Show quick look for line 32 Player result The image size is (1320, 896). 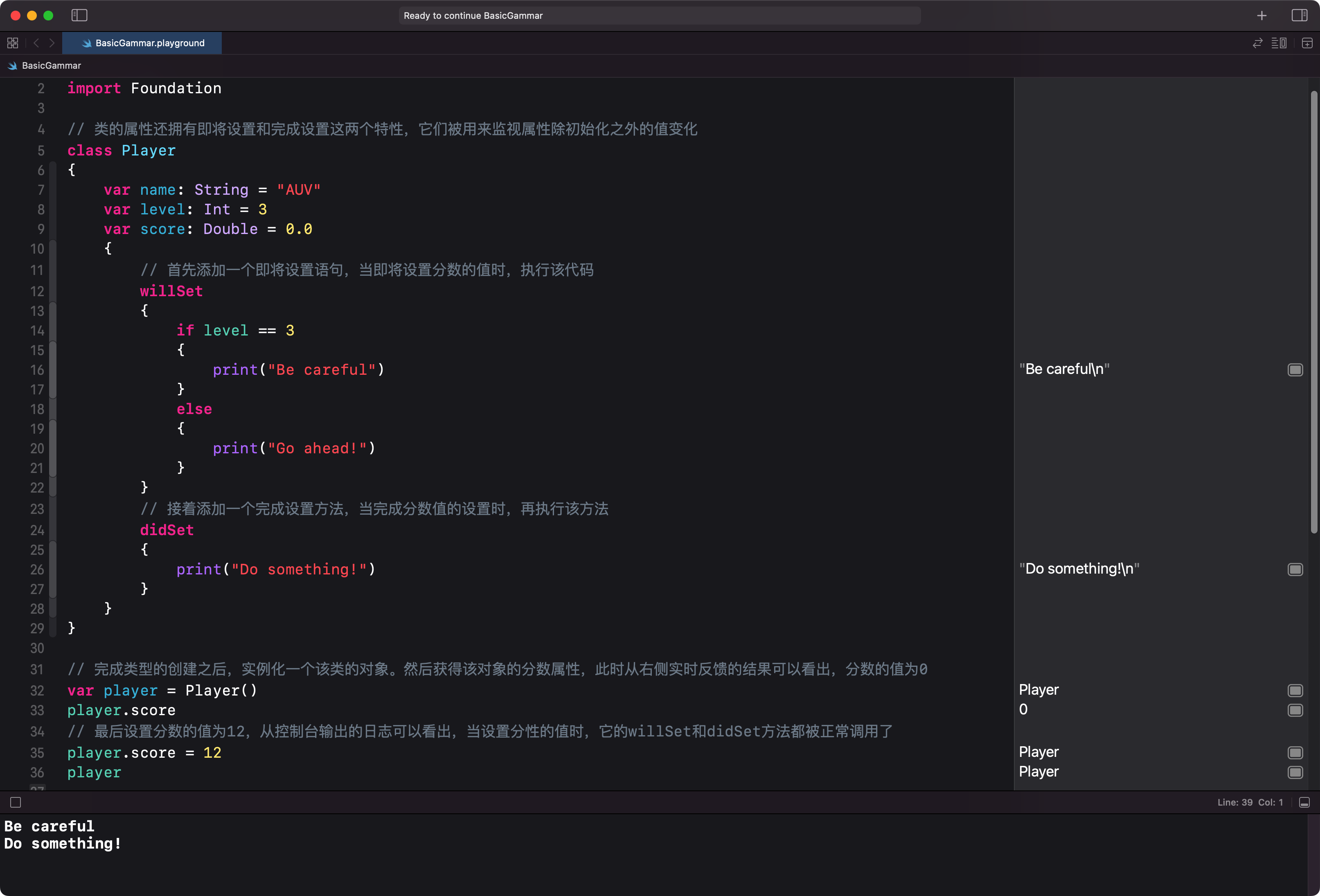click(x=1295, y=690)
